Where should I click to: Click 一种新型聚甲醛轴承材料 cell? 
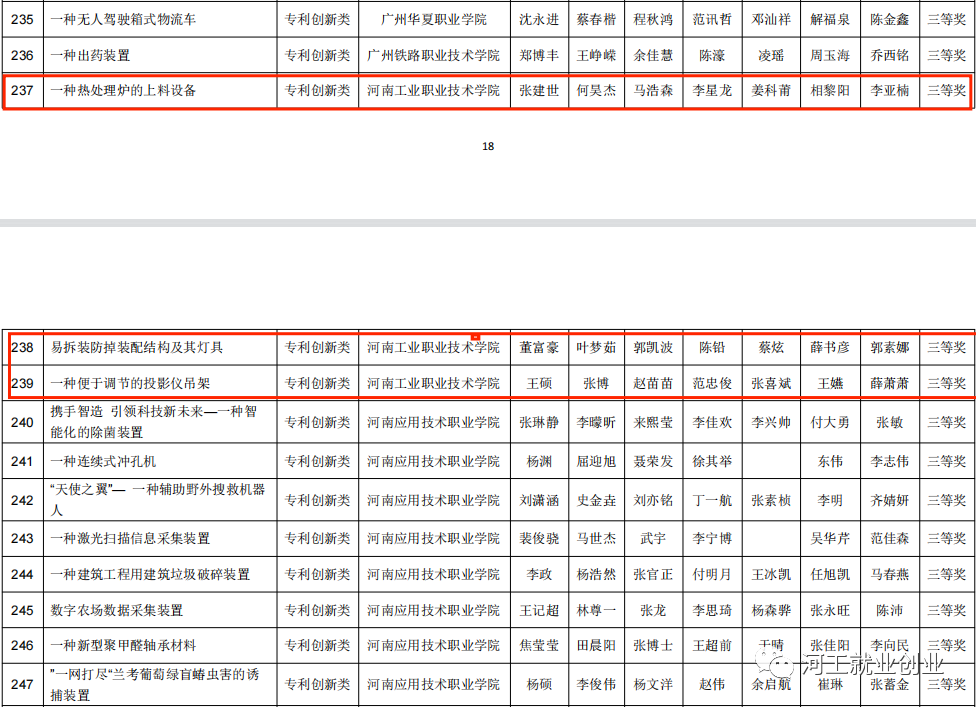click(x=123, y=646)
